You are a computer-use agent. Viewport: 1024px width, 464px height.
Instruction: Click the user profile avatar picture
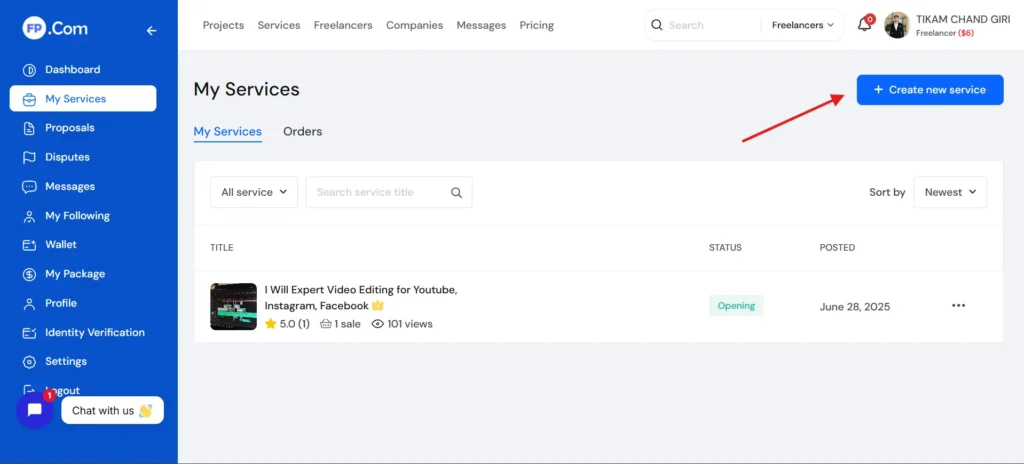coord(897,25)
